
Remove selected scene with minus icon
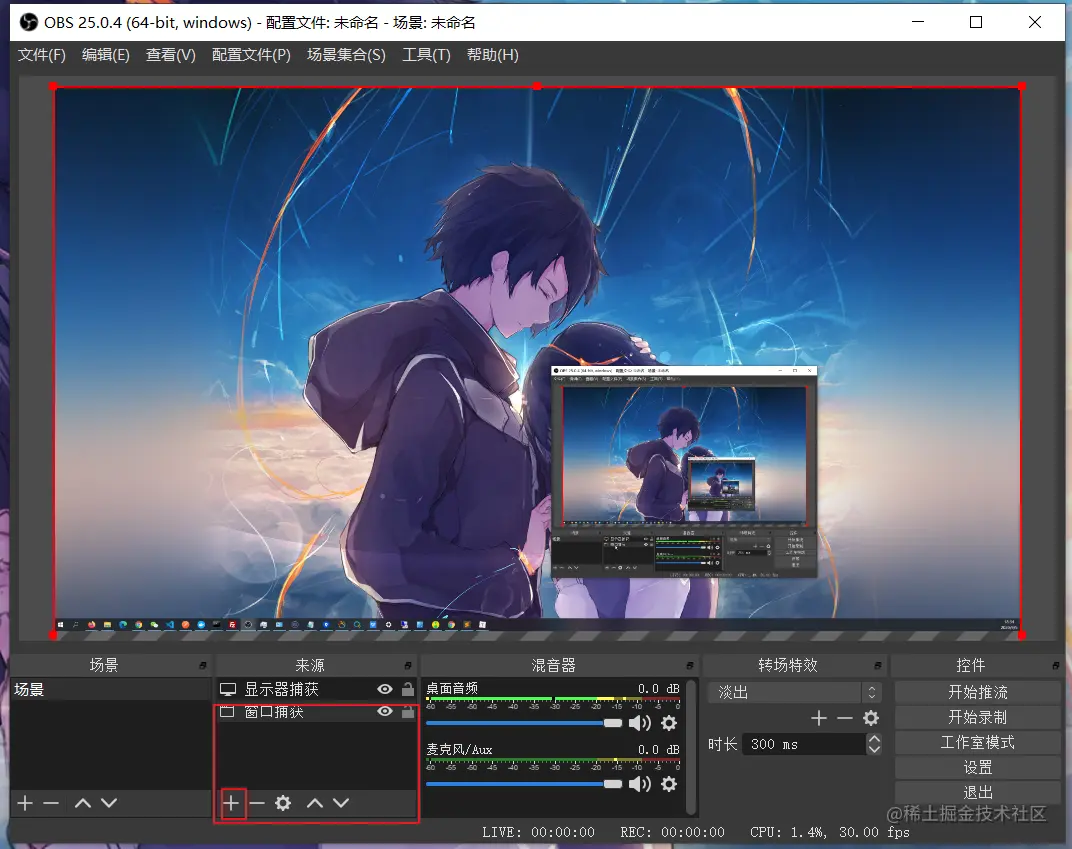51,803
